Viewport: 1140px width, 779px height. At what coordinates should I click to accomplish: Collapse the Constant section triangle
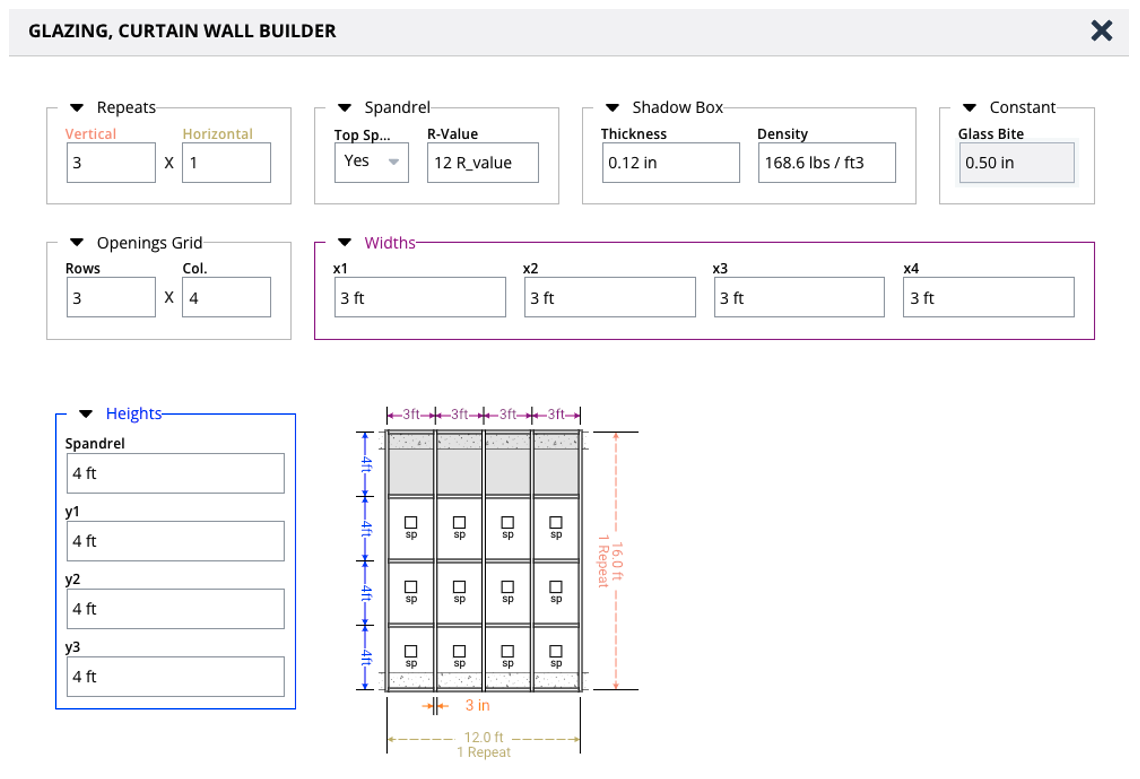pyautogui.click(x=970, y=108)
